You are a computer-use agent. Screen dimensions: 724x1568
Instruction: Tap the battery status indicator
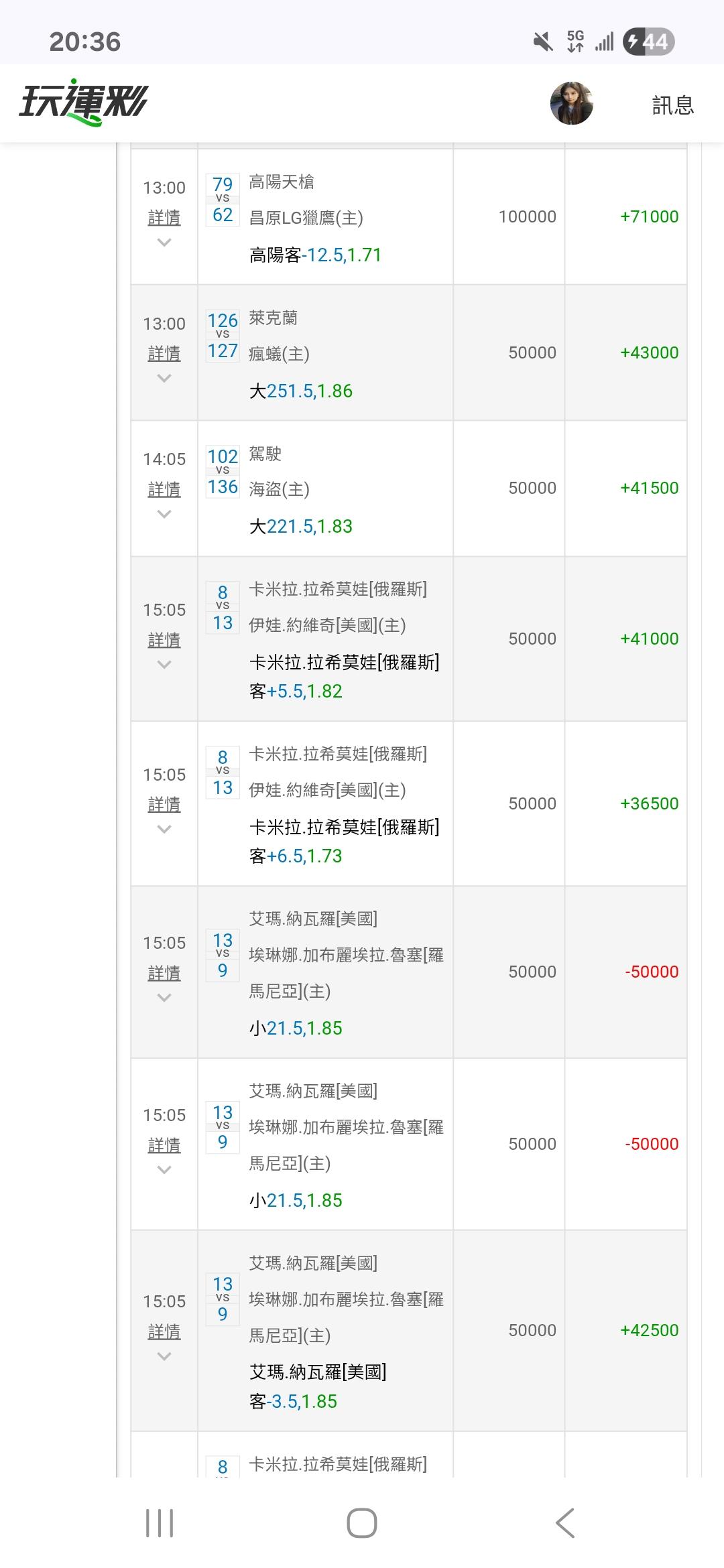point(648,42)
